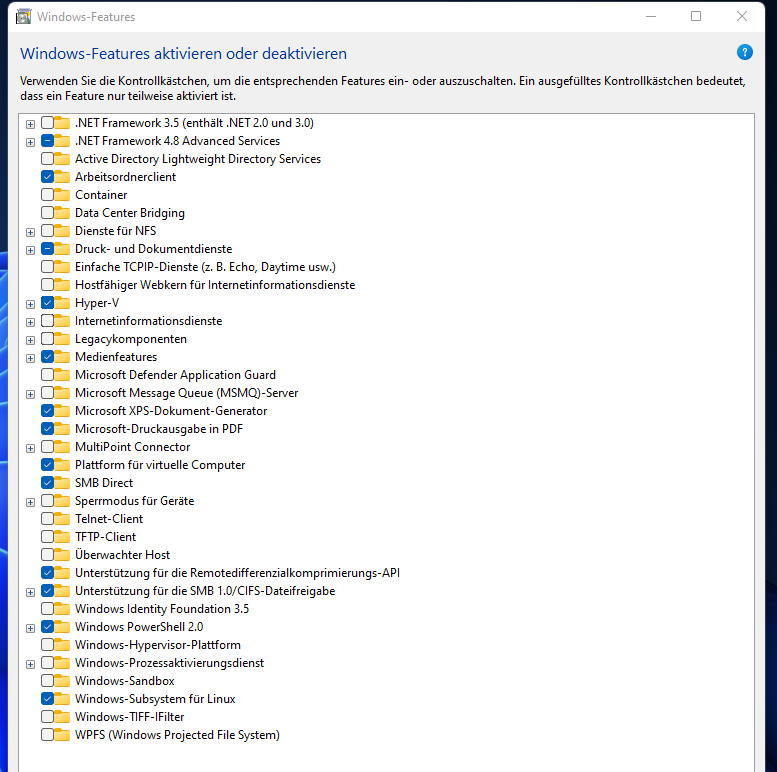The width and height of the screenshot is (777, 772).
Task: Uncheck Windows-Subsystem für Linux
Action: point(48,698)
